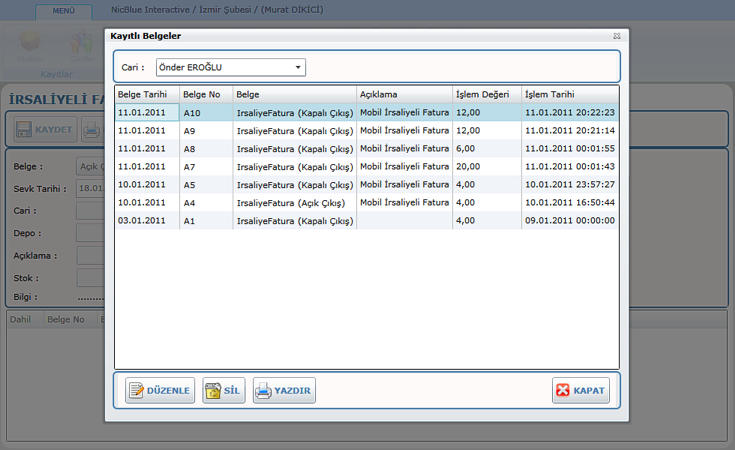This screenshot has height=450, width=735.
Task: Select document A5 dated 10.01.2011
Action: coord(366,184)
